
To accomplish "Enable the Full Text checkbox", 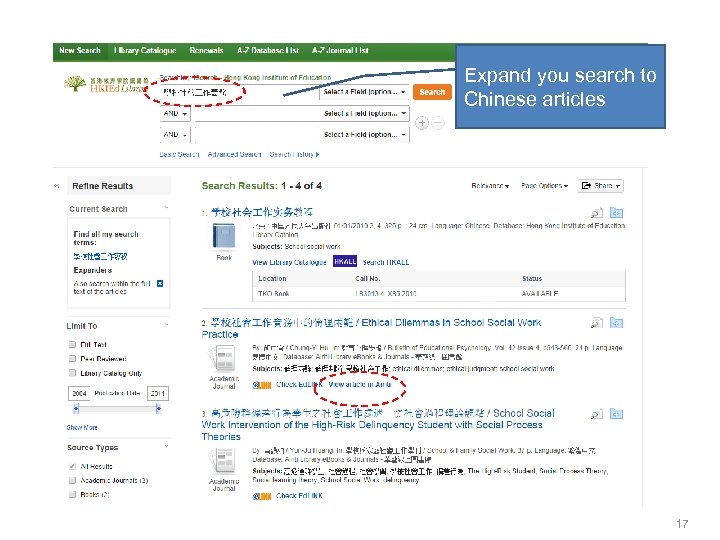I will (72, 344).
